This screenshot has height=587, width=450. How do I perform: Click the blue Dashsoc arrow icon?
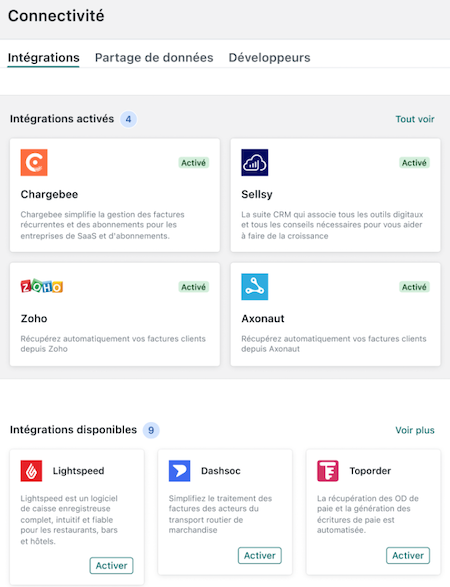coord(179,471)
